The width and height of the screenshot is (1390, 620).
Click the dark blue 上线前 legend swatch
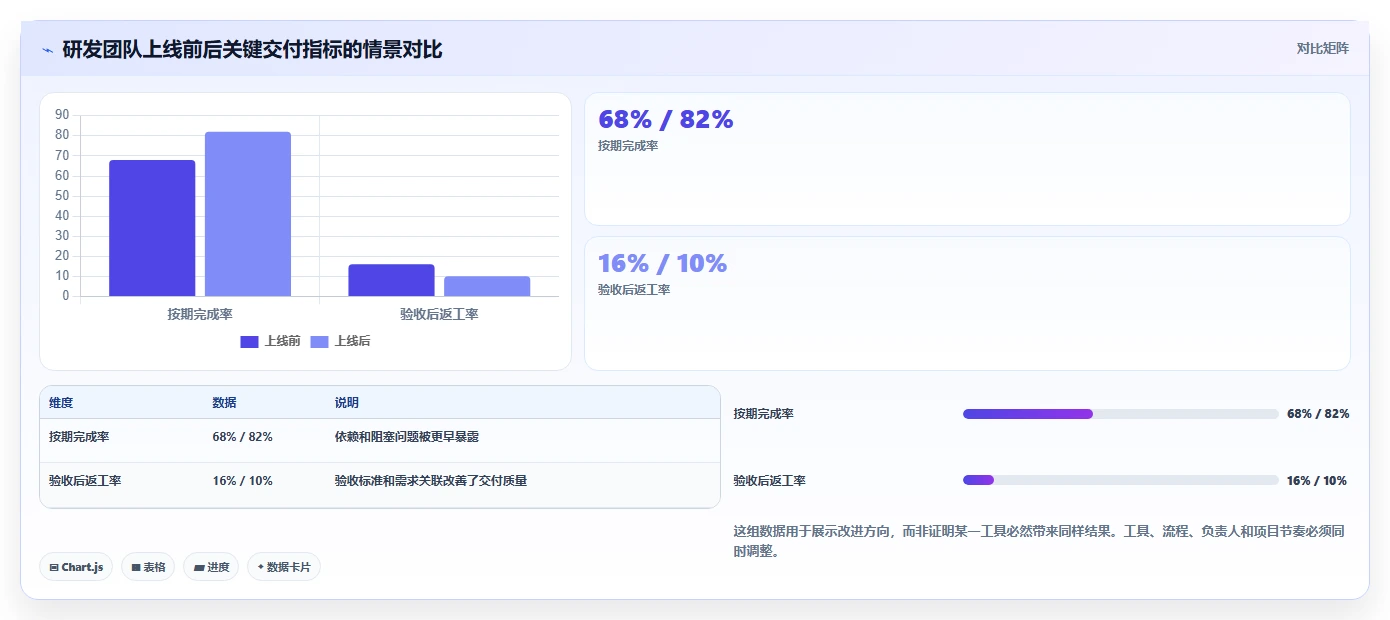point(249,342)
